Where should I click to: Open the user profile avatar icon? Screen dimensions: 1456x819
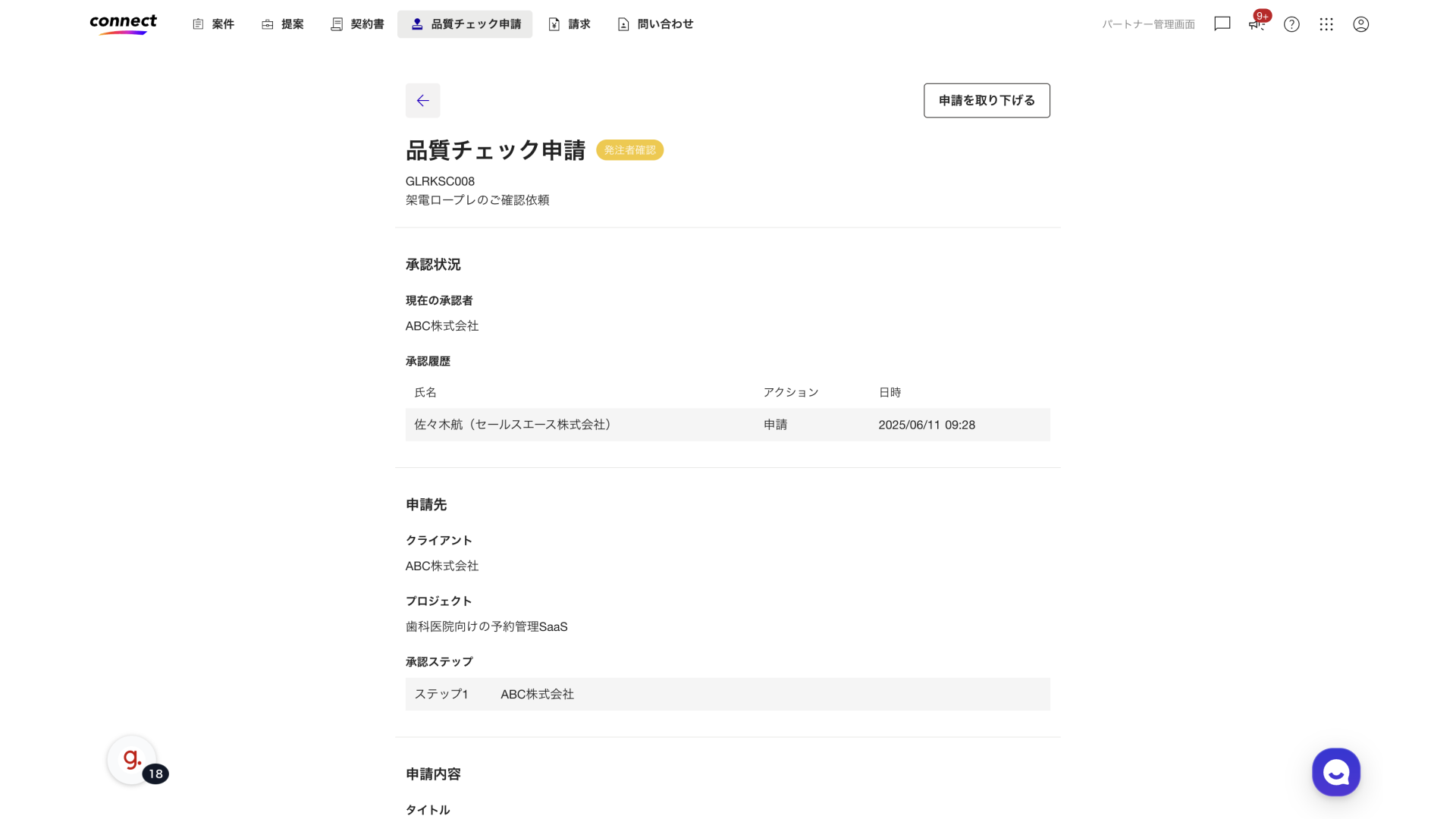pos(1360,24)
